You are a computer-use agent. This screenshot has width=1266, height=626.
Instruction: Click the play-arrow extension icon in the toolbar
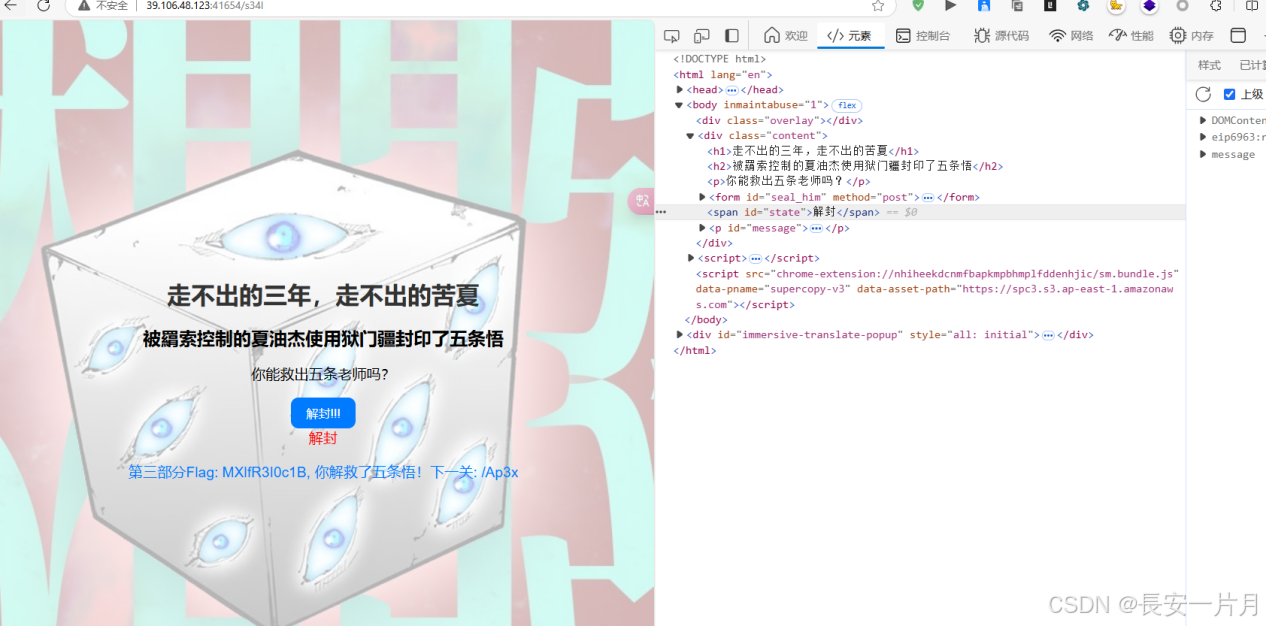(x=950, y=6)
